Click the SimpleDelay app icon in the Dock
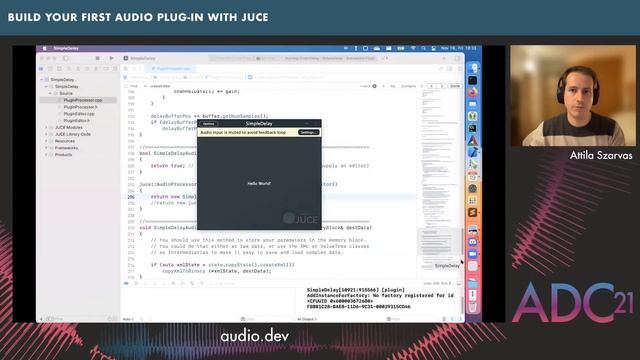The height and width of the screenshot is (360, 640). click(x=473, y=266)
